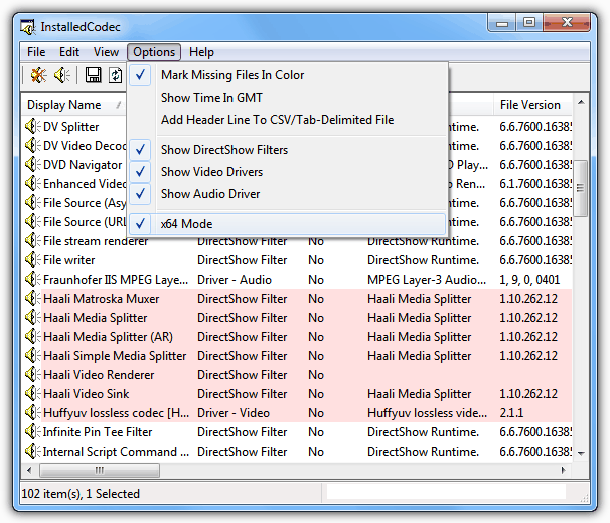Enable Add Header Line To CSV/Tab-Delimited File
This screenshot has width=610, height=523.
pos(288,119)
